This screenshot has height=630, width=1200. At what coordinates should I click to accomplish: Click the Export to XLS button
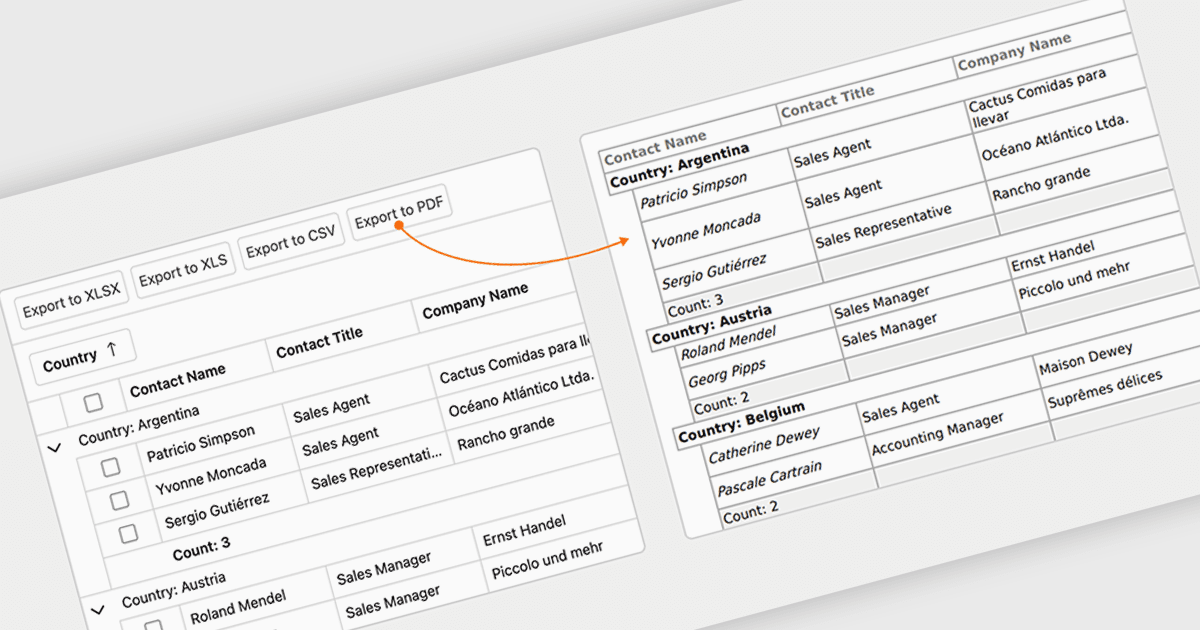tap(183, 268)
